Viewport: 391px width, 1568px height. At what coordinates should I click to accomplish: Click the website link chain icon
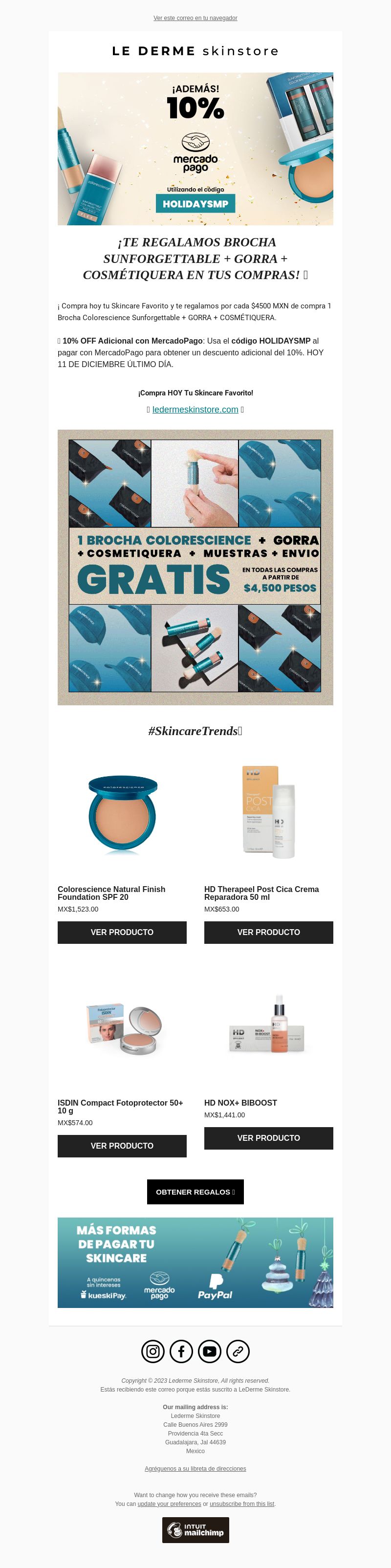(238, 1352)
